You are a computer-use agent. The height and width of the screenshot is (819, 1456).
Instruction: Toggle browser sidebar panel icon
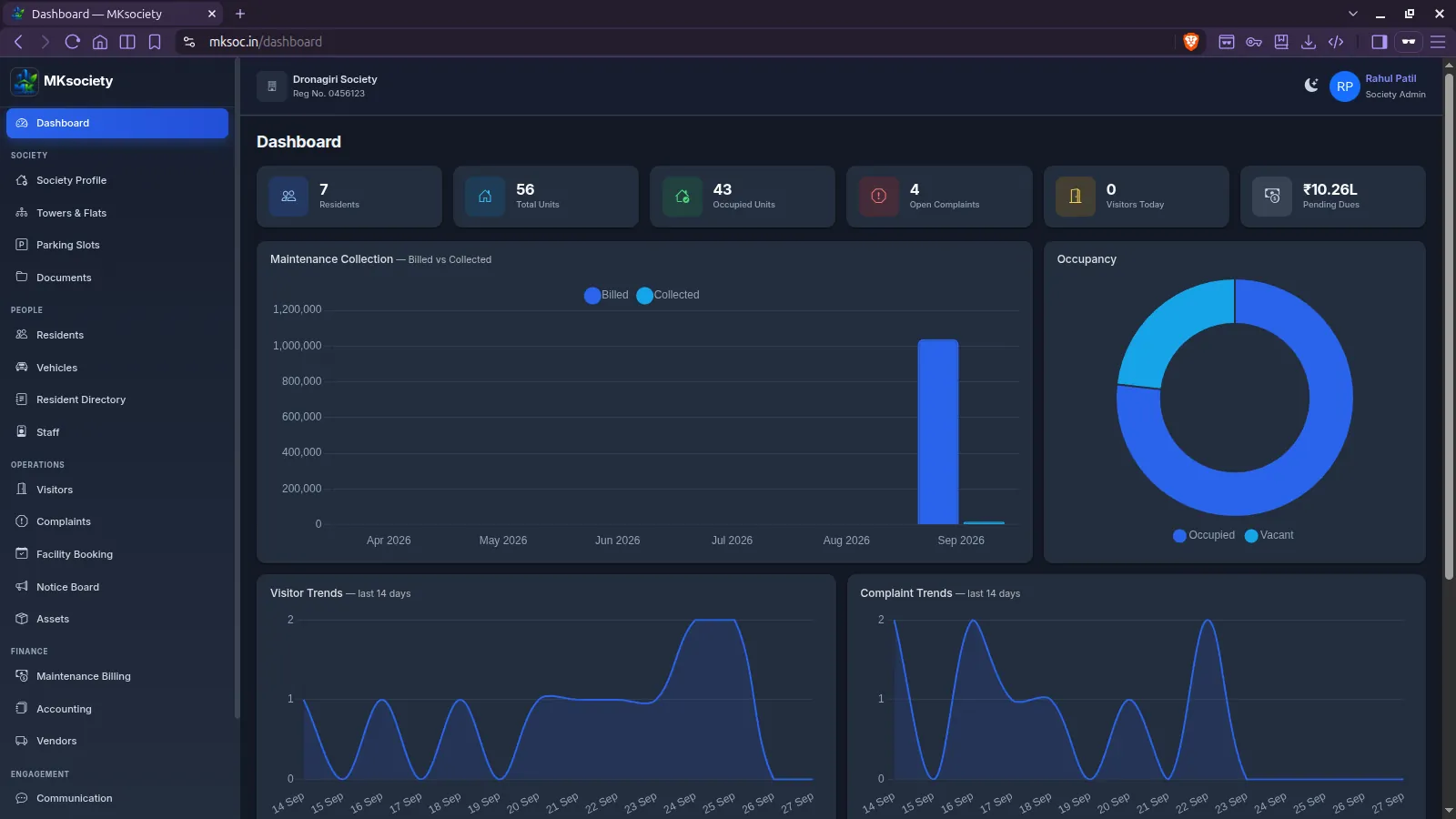[1380, 42]
